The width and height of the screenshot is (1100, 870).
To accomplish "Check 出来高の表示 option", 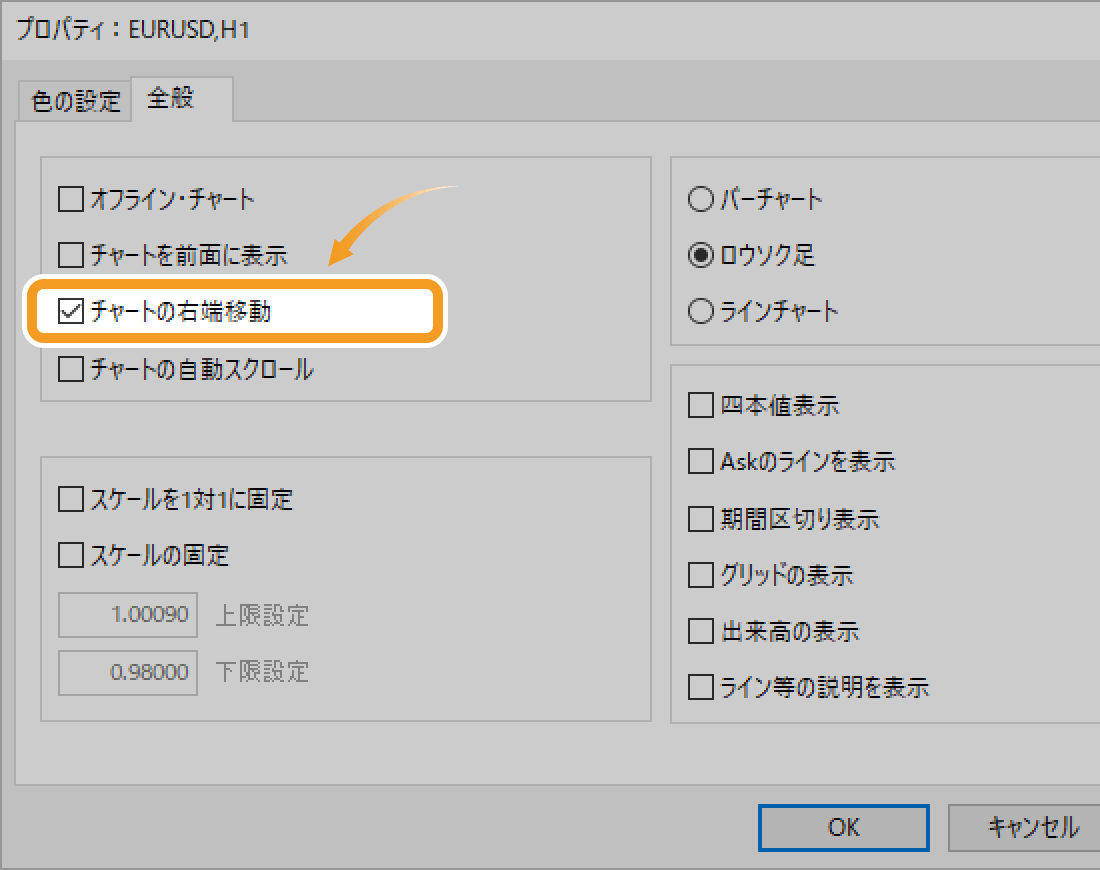I will (701, 631).
